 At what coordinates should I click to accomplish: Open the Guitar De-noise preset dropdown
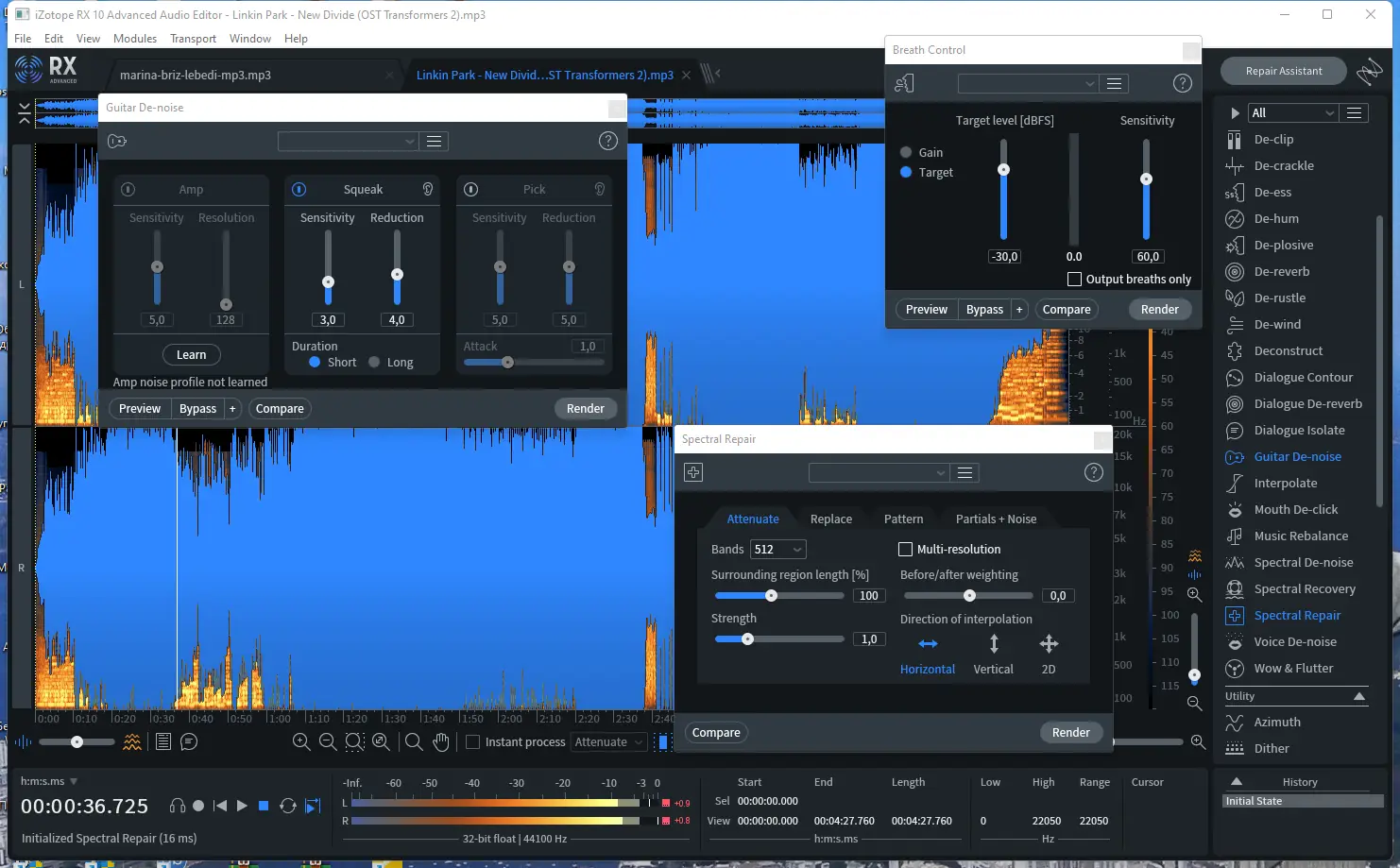click(x=348, y=141)
